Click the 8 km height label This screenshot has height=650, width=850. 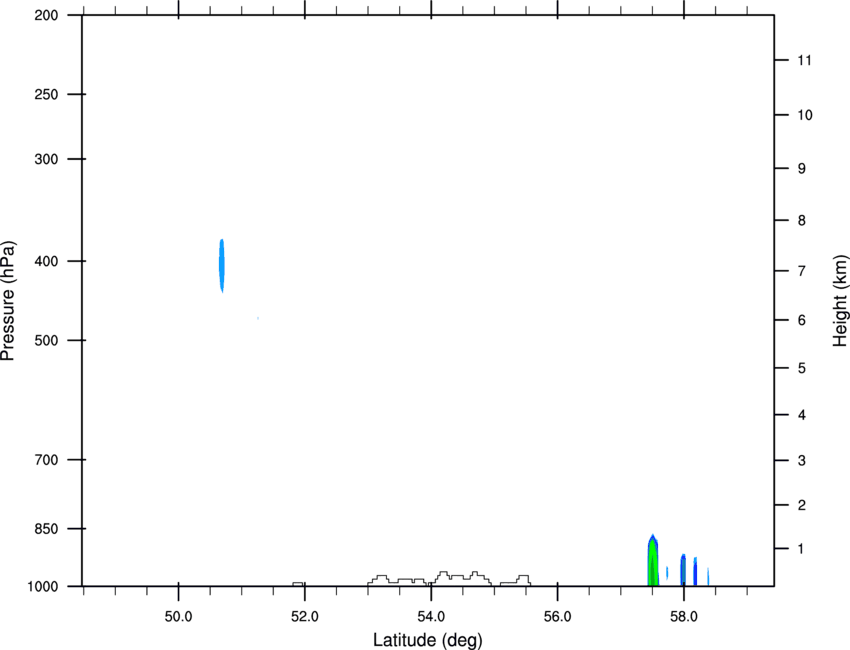point(802,221)
